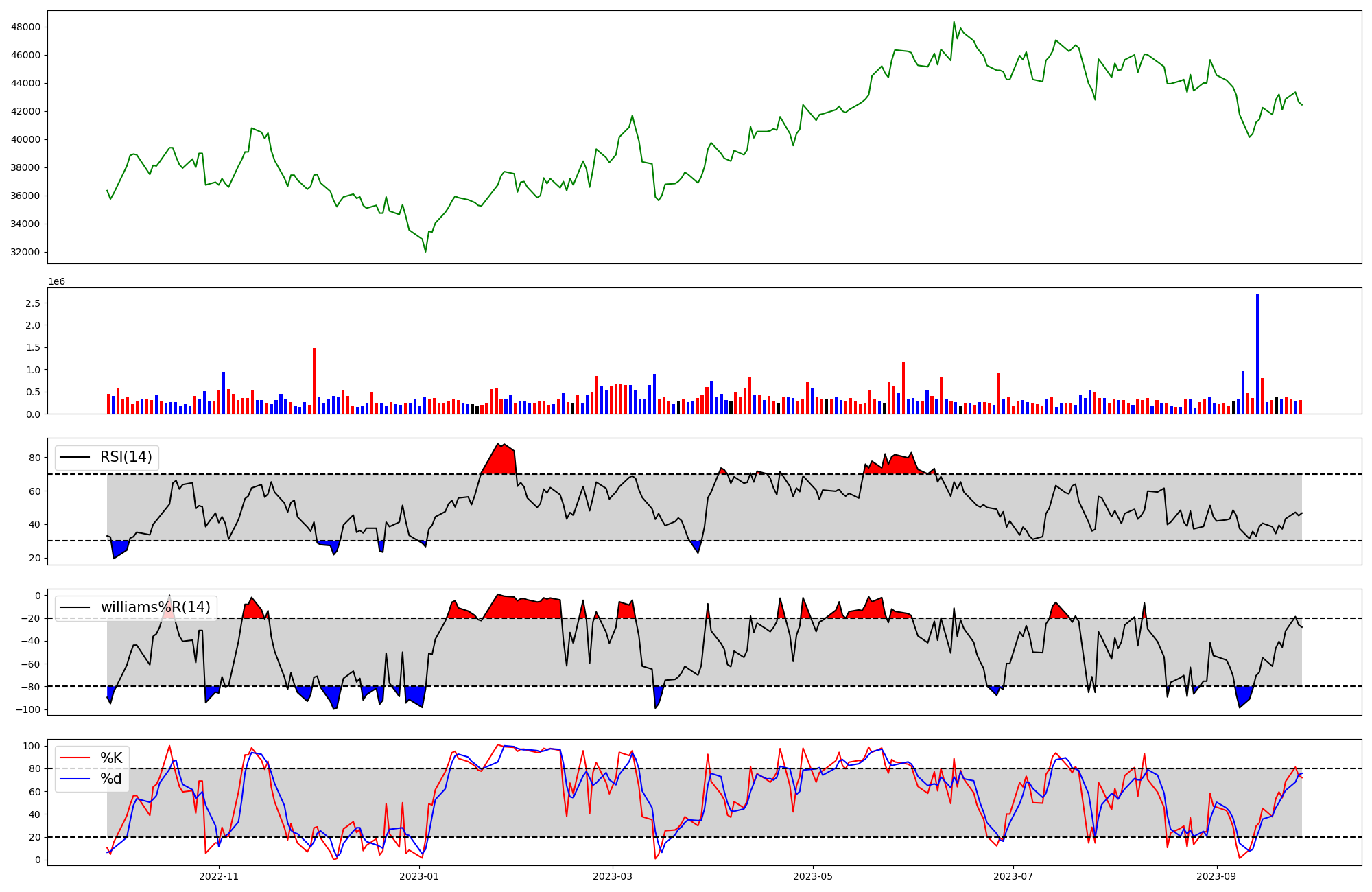The image size is (1372, 892).
Task: Click the tallest blue volume bar
Action: 1257,353
